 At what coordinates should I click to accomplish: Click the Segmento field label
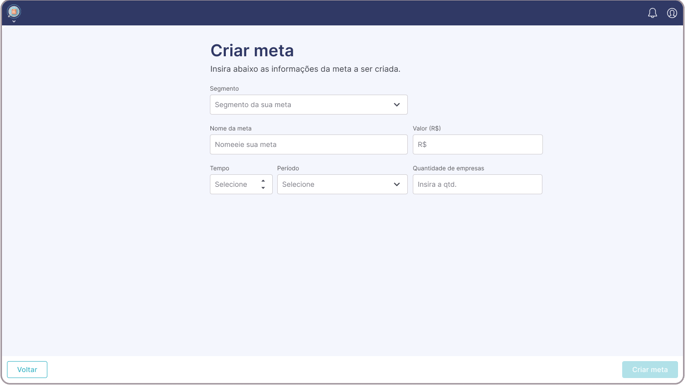[224, 89]
